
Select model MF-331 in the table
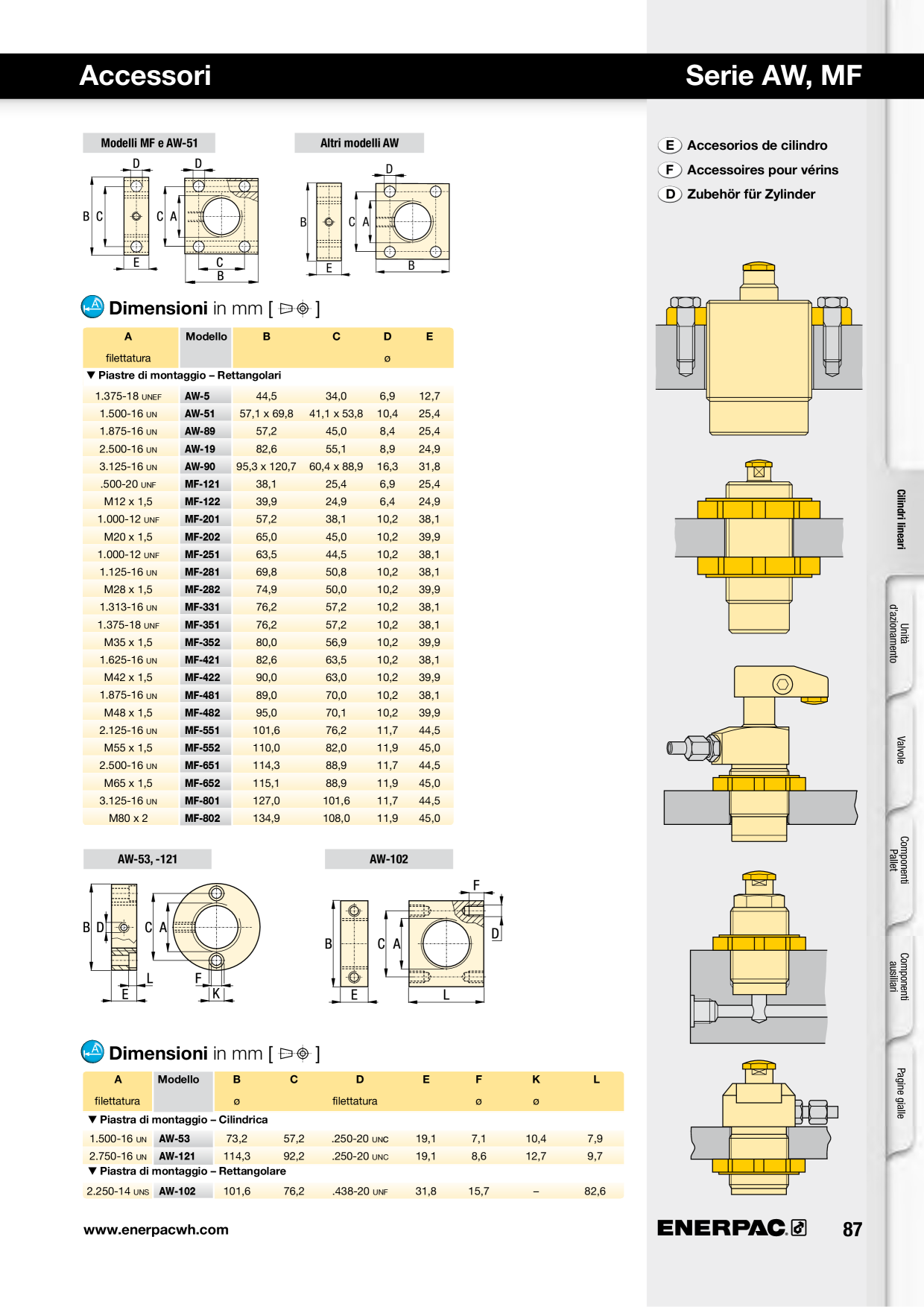(x=206, y=607)
